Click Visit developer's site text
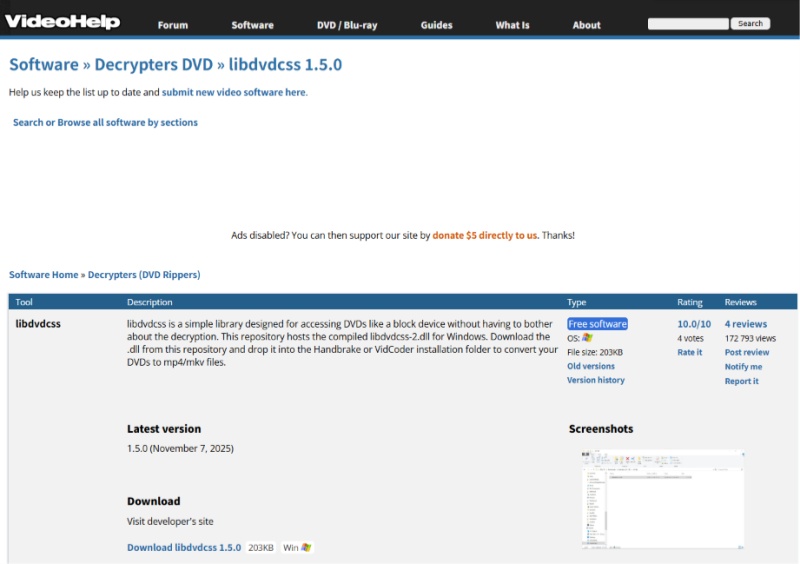The height and width of the screenshot is (564, 800). (x=170, y=521)
